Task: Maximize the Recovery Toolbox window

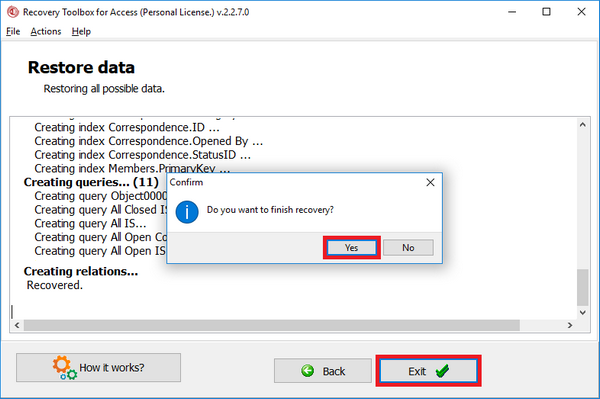Action: pyautogui.click(x=546, y=12)
